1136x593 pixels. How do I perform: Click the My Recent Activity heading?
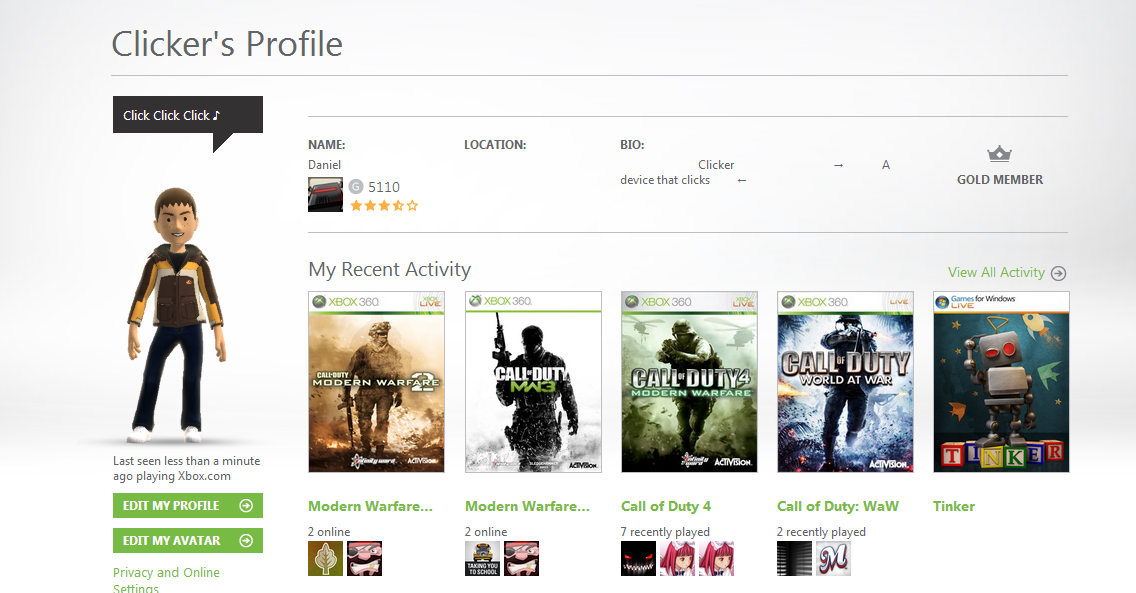(x=389, y=269)
